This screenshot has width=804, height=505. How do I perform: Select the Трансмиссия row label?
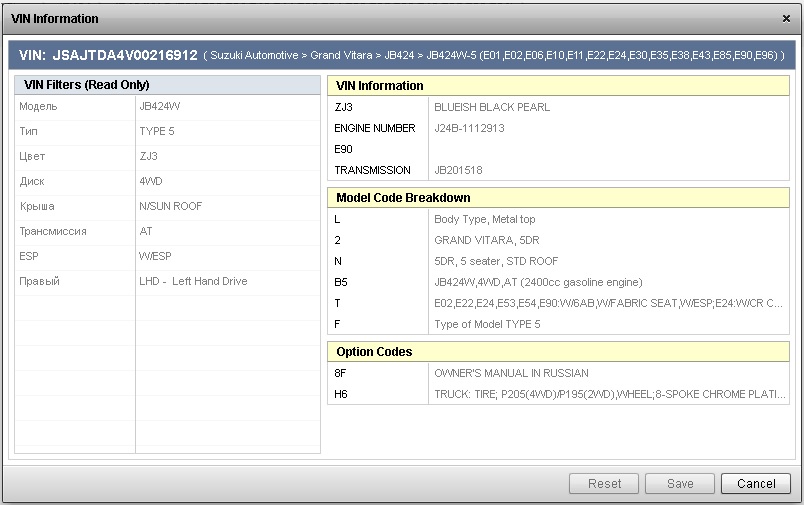pos(53,232)
